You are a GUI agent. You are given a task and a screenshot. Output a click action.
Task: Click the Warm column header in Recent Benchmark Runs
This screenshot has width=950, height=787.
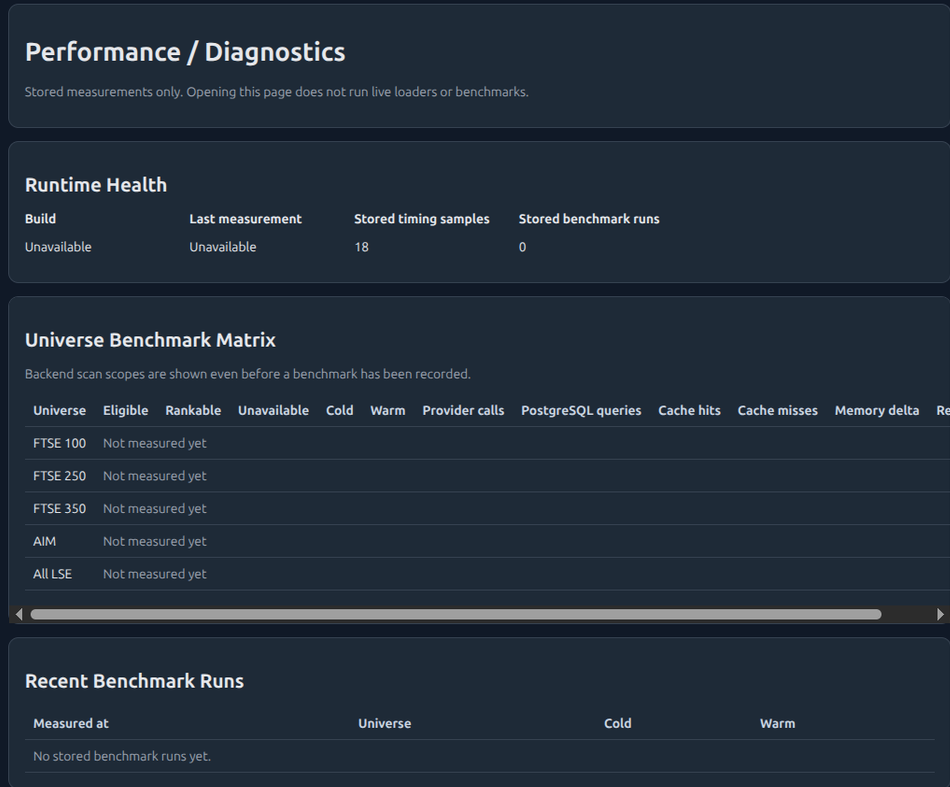777,723
